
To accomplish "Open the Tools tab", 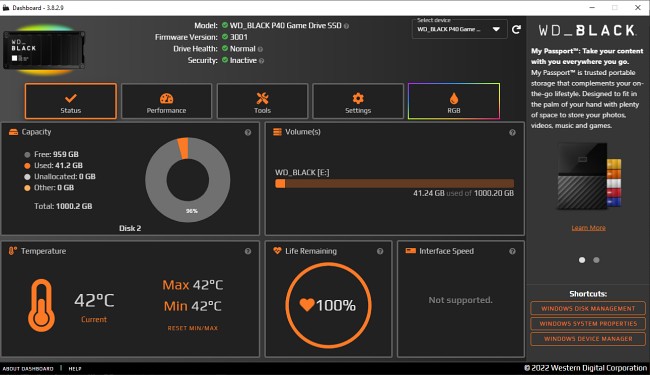I will pyautogui.click(x=262, y=101).
